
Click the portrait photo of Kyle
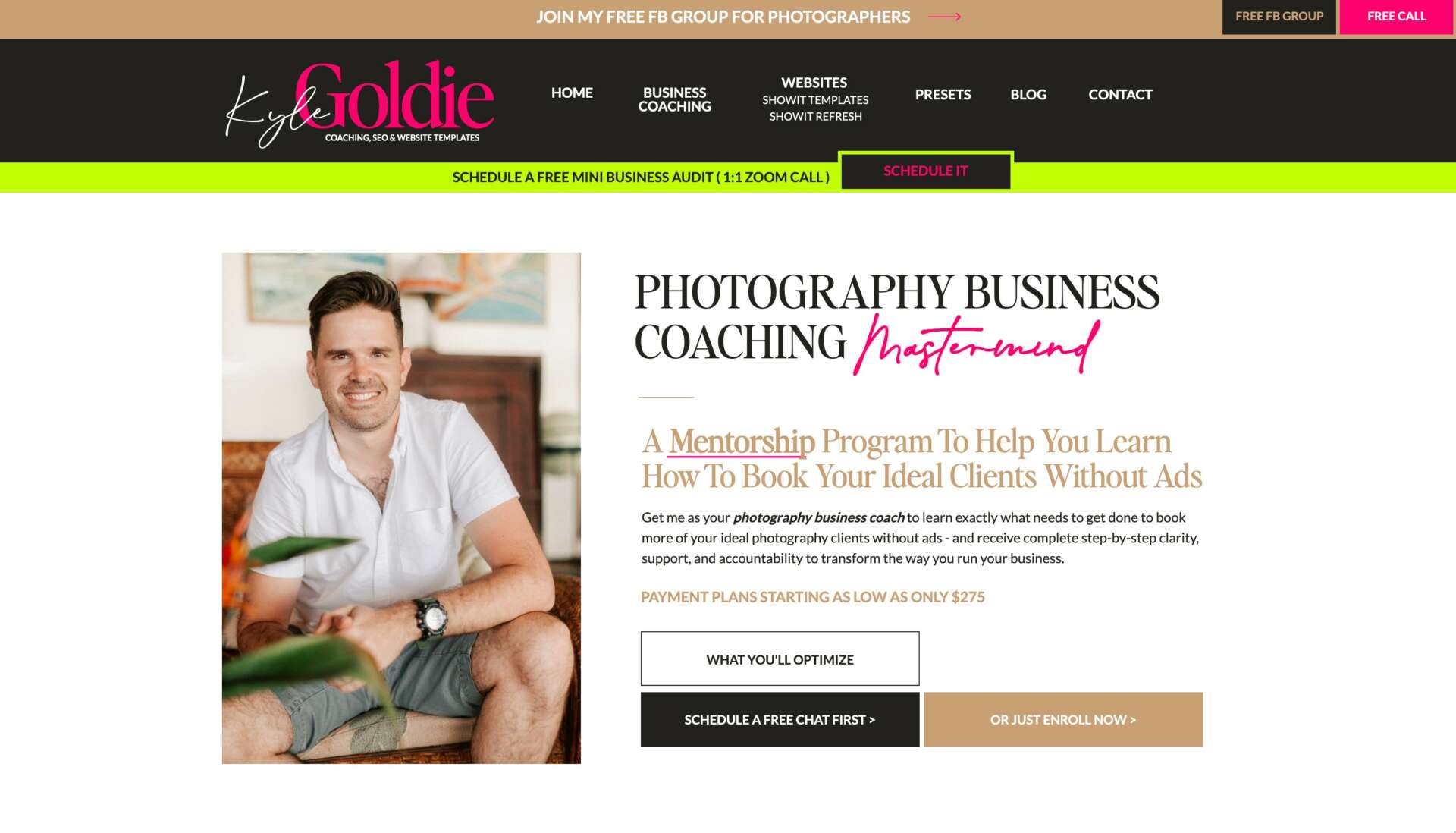click(x=401, y=508)
